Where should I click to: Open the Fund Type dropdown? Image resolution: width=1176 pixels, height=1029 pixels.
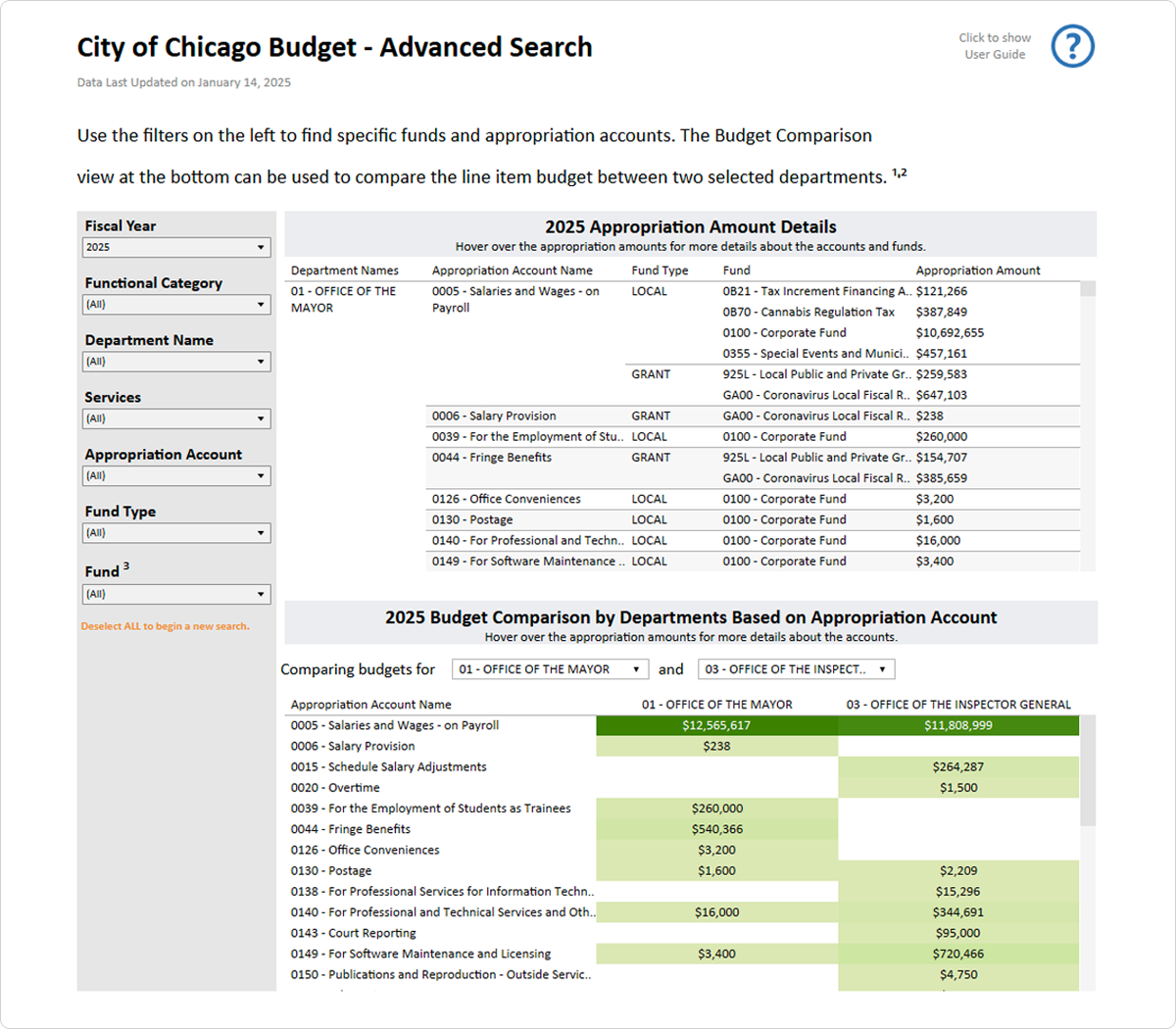[176, 533]
